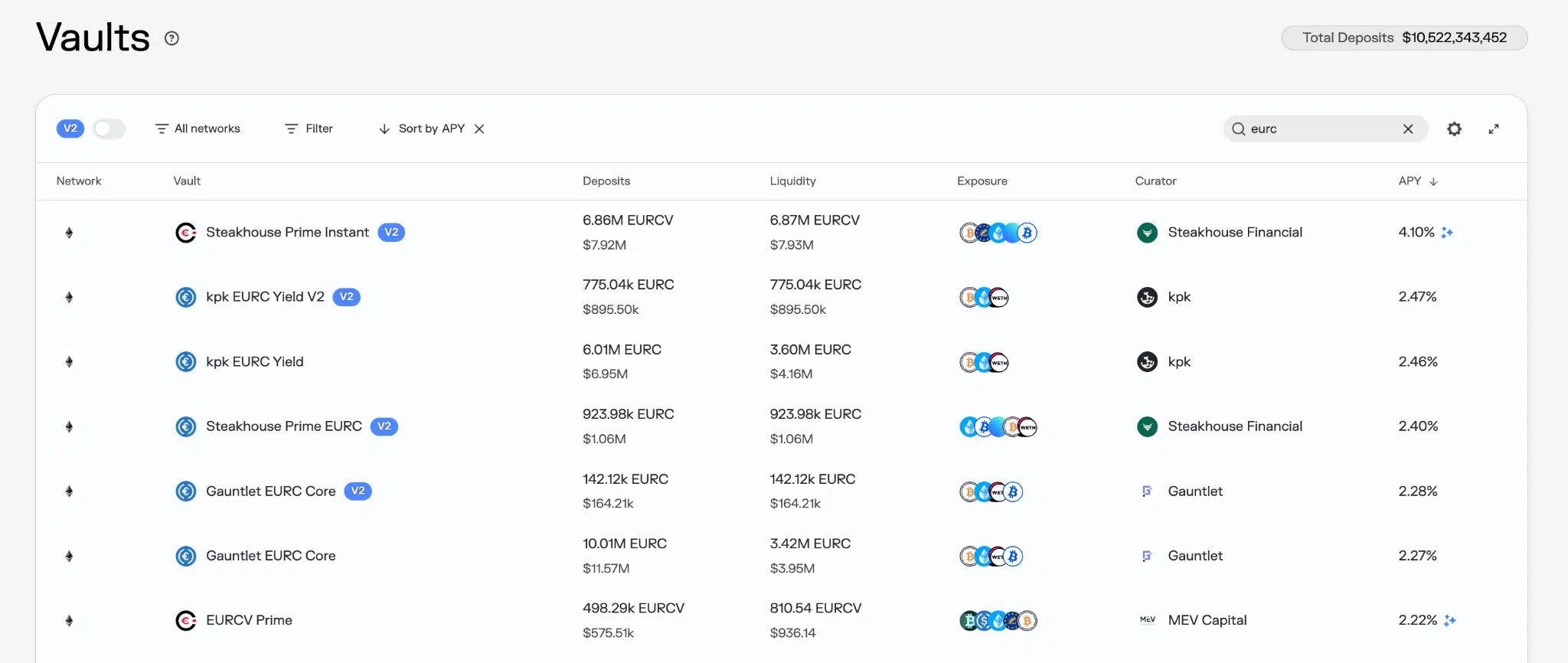This screenshot has height=663, width=1568.
Task: Clear the 'eurc' search text
Action: 1407,129
